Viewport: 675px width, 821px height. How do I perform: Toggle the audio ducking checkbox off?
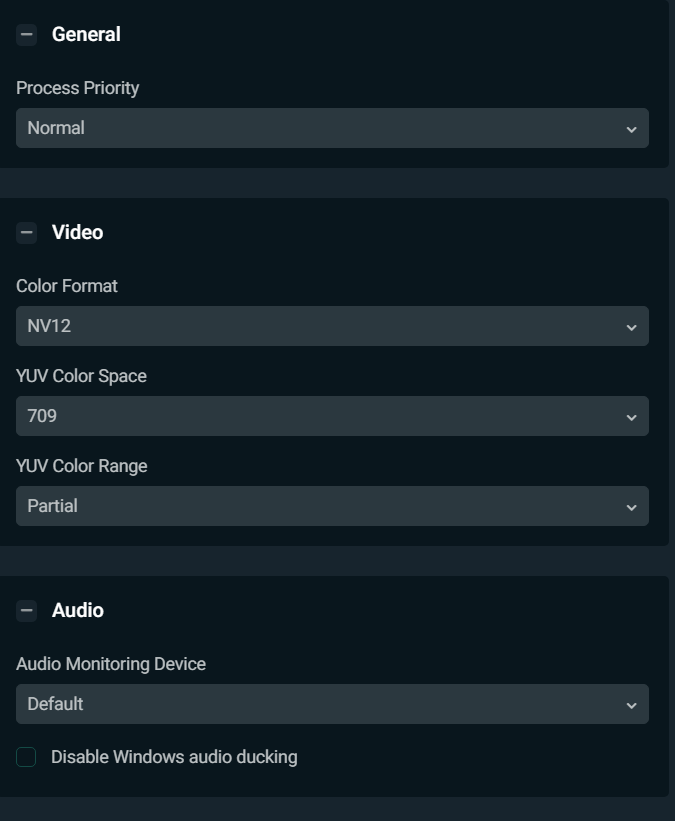tap(25, 757)
